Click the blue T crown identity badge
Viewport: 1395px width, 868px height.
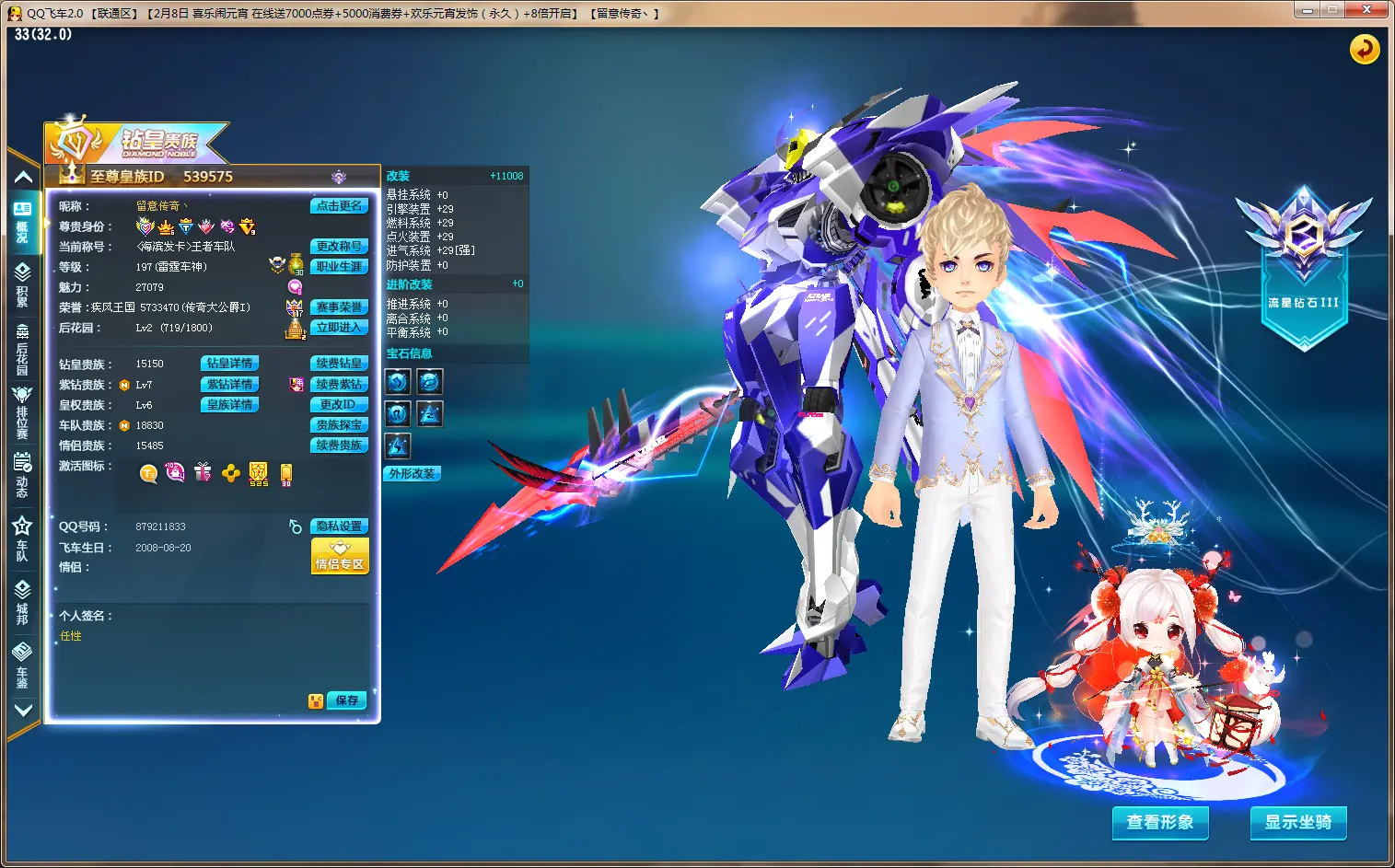186,226
